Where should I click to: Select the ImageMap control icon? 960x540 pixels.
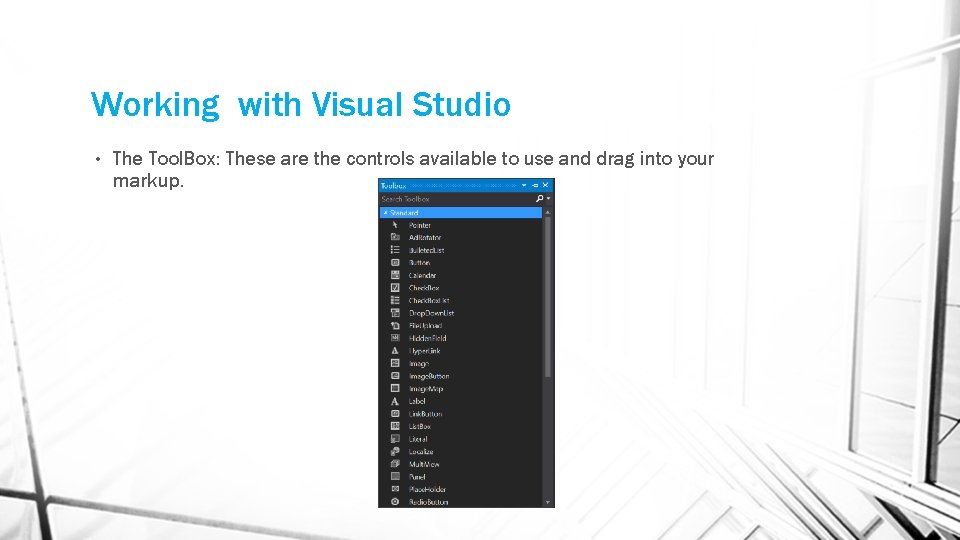click(x=395, y=388)
